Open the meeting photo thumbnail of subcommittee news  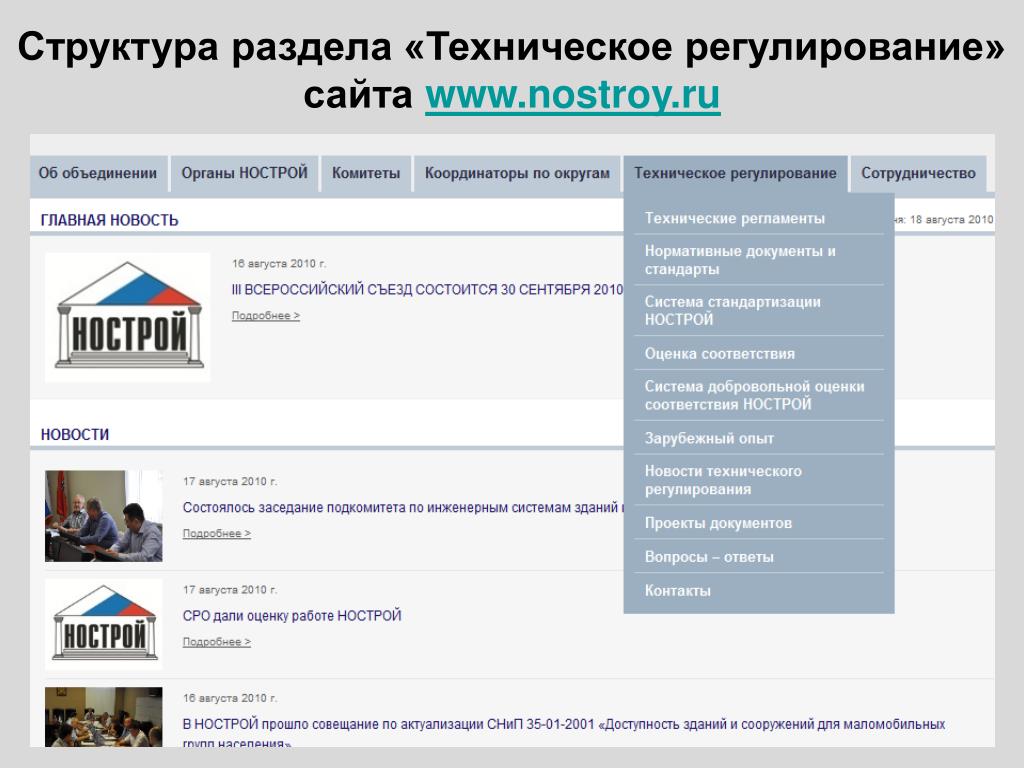pyautogui.click(x=104, y=516)
